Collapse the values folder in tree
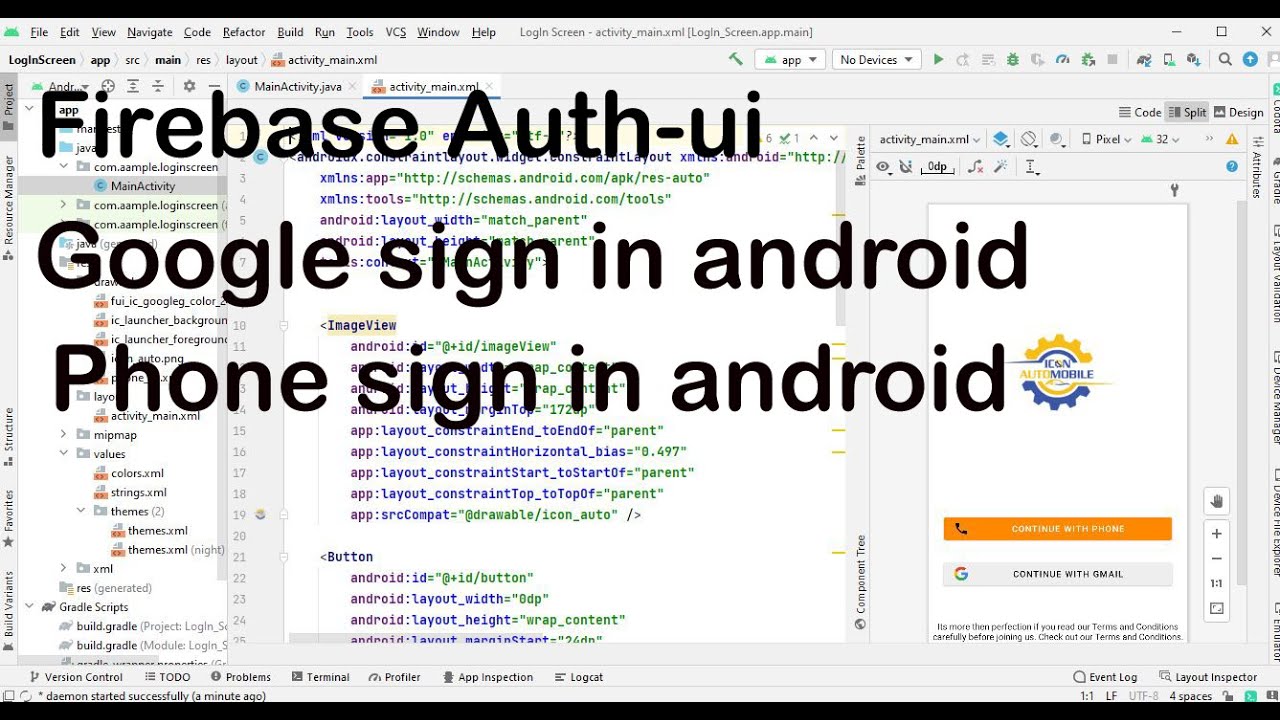Viewport: 1280px width, 720px height. coord(63,453)
